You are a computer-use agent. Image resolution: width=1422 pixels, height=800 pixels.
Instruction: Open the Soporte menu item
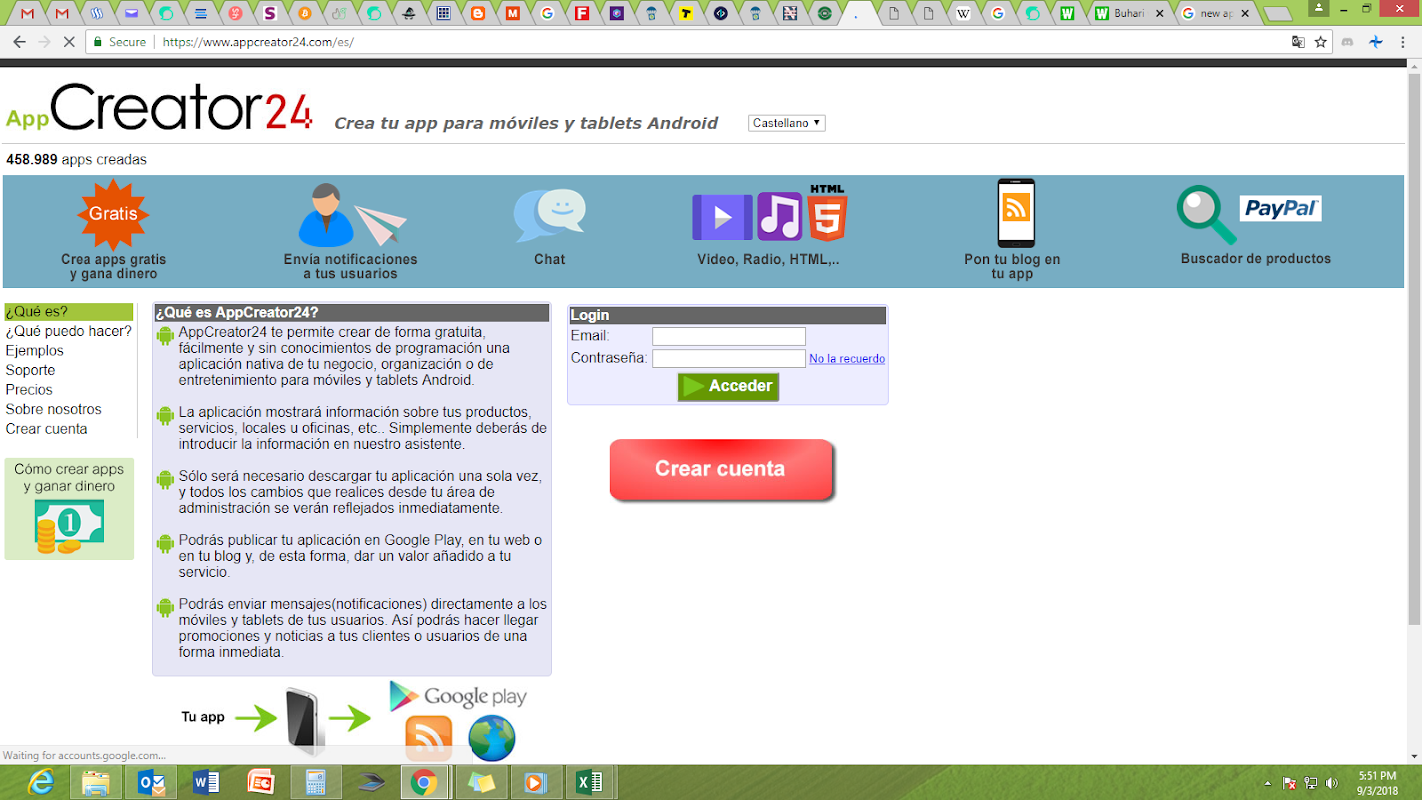pyautogui.click(x=30, y=370)
